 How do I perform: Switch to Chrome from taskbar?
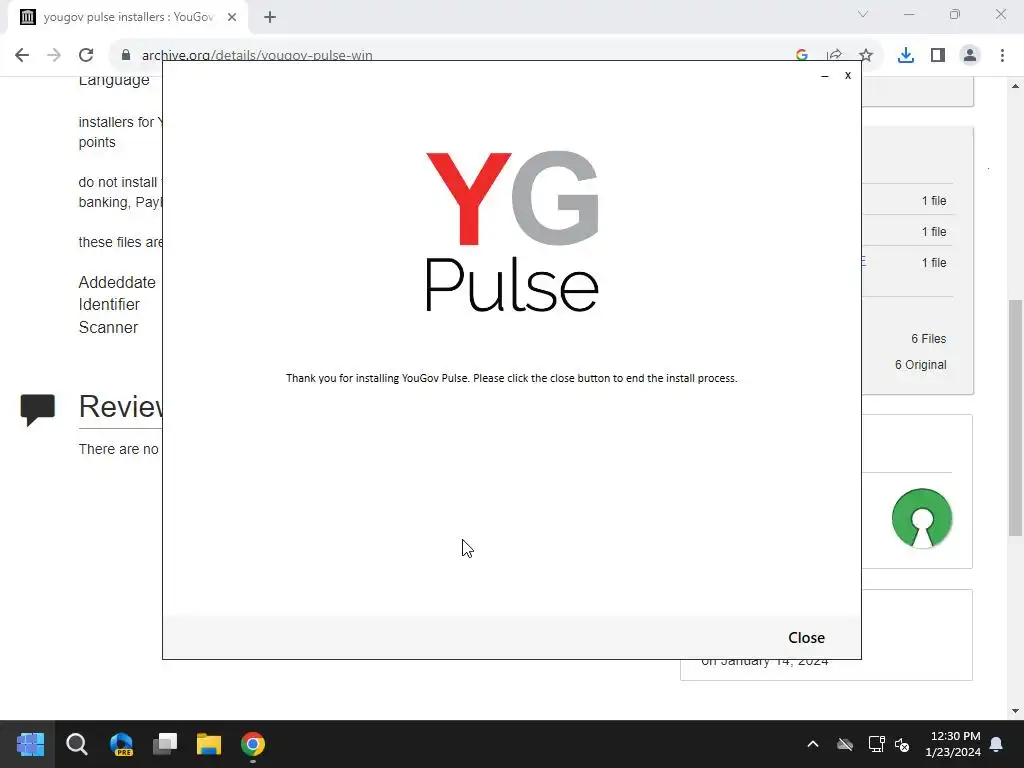pyautogui.click(x=253, y=744)
